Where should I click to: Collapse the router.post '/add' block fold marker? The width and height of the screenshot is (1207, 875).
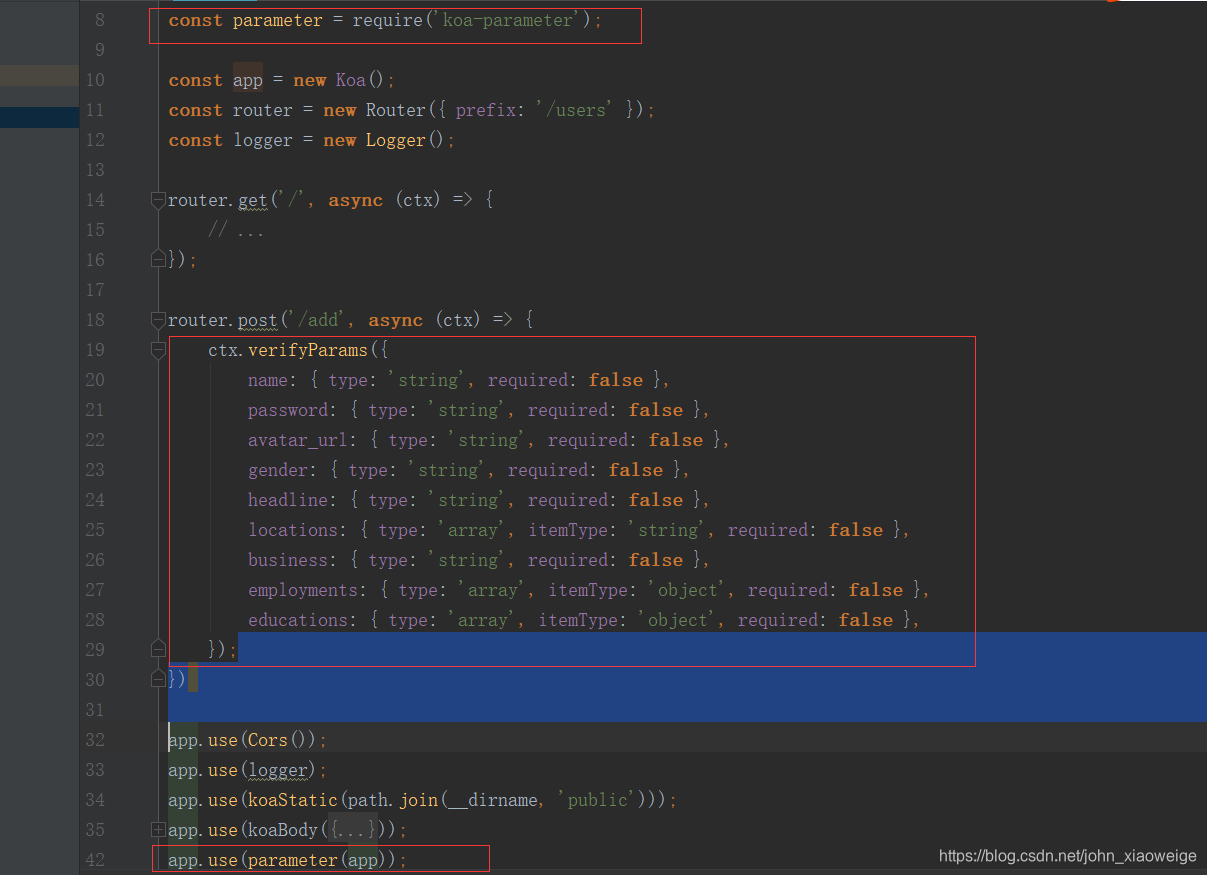(158, 321)
